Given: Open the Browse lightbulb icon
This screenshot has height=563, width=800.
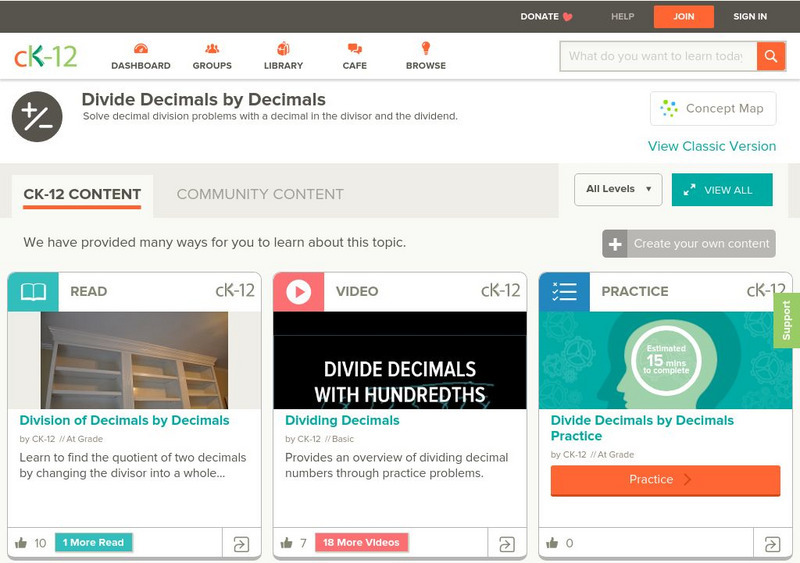Looking at the screenshot, I should pyautogui.click(x=426, y=48).
